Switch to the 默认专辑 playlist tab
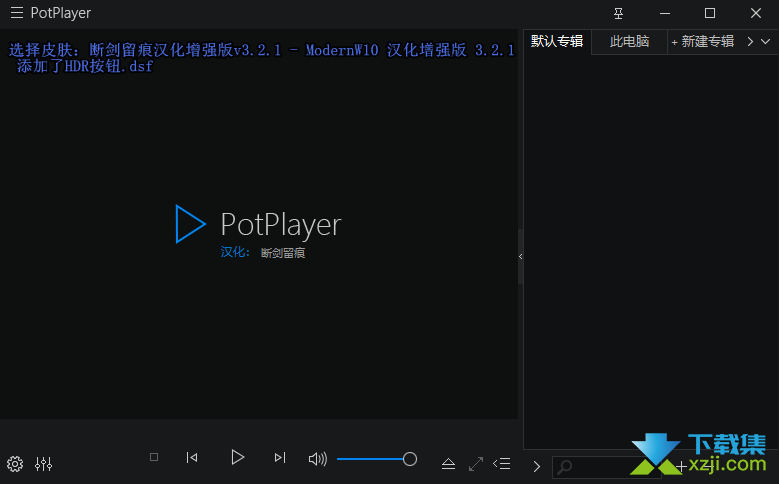 (557, 41)
